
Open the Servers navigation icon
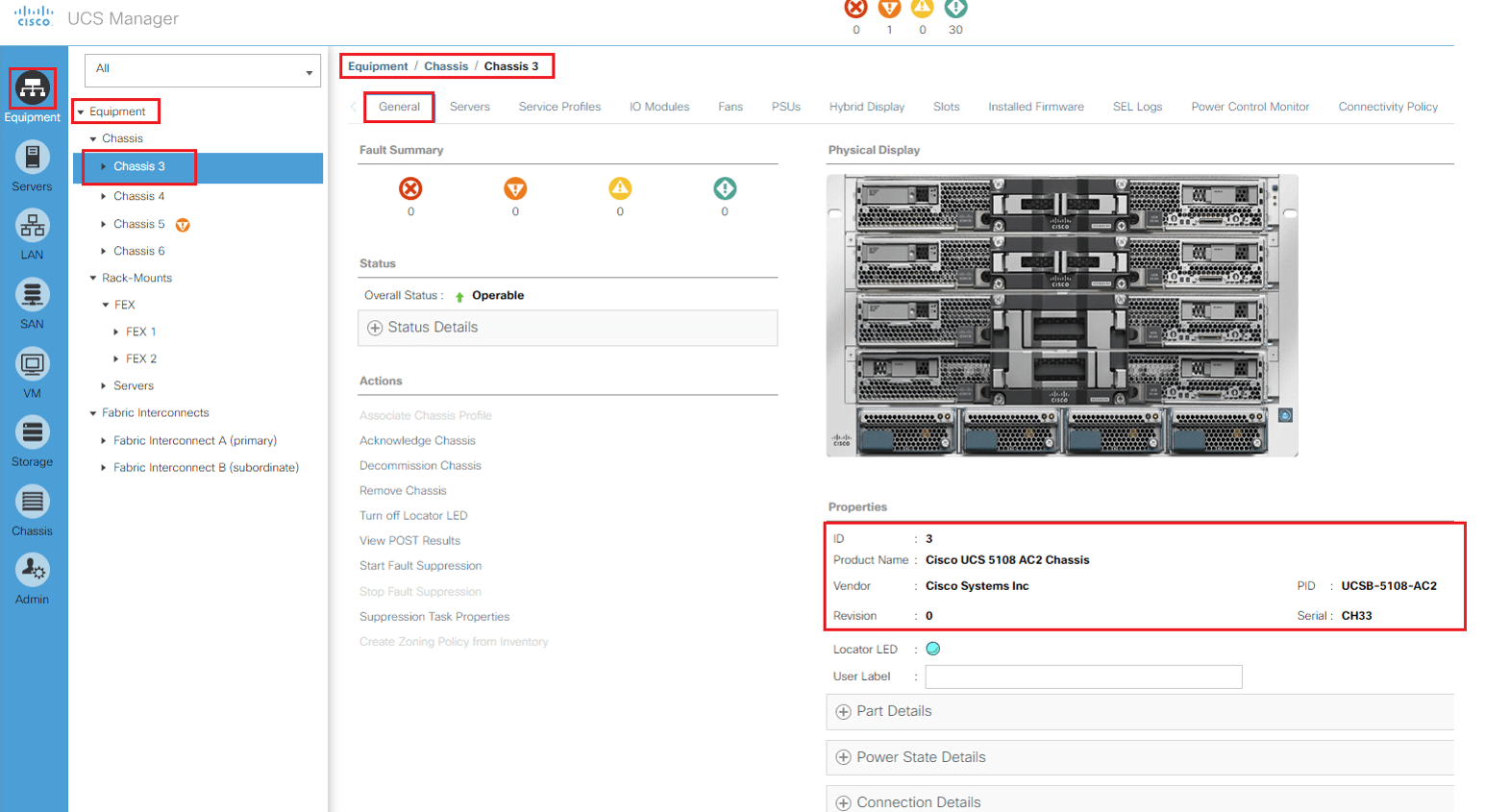pos(32,157)
